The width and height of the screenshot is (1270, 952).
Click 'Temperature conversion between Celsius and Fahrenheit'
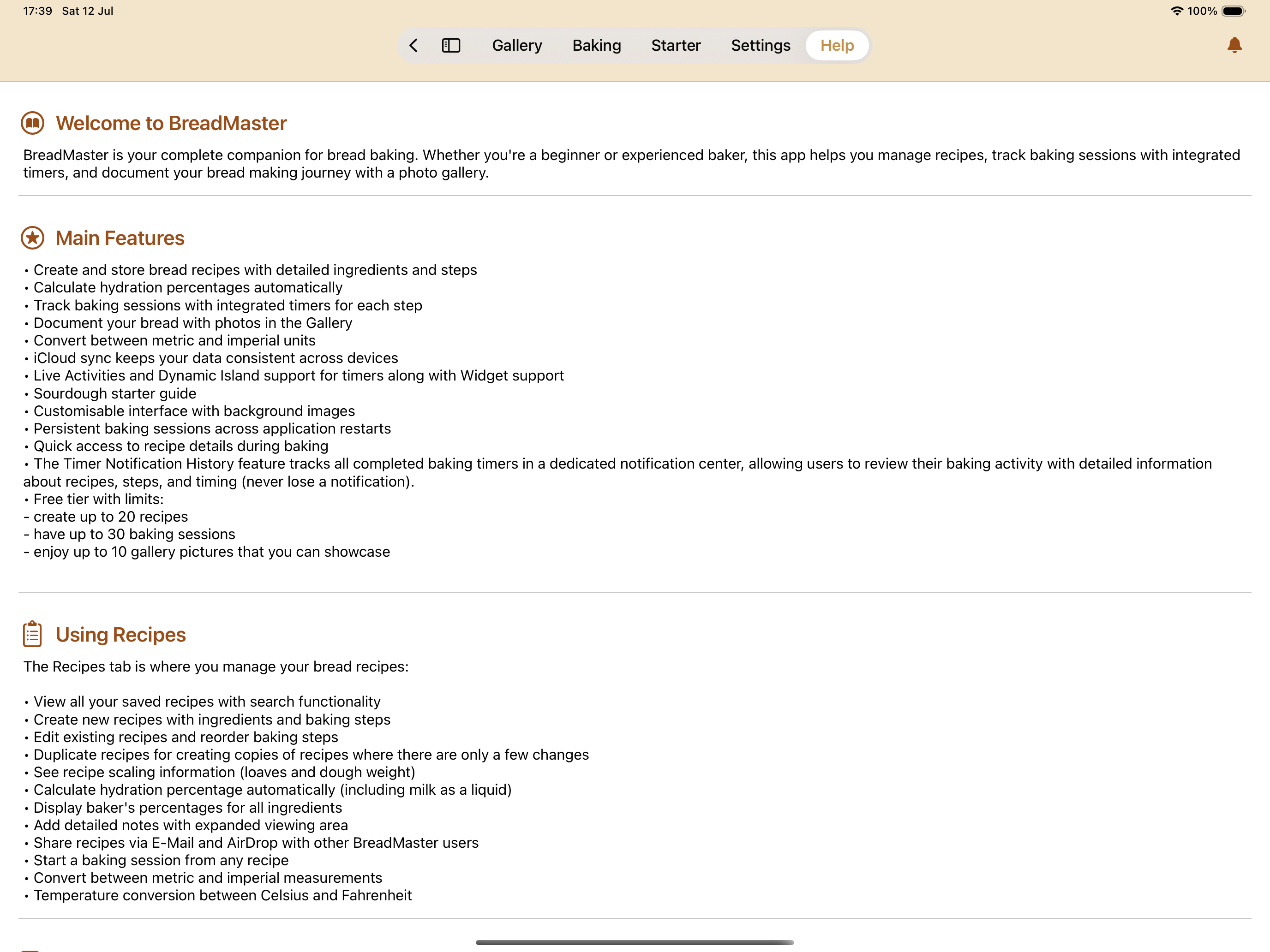[218, 895]
